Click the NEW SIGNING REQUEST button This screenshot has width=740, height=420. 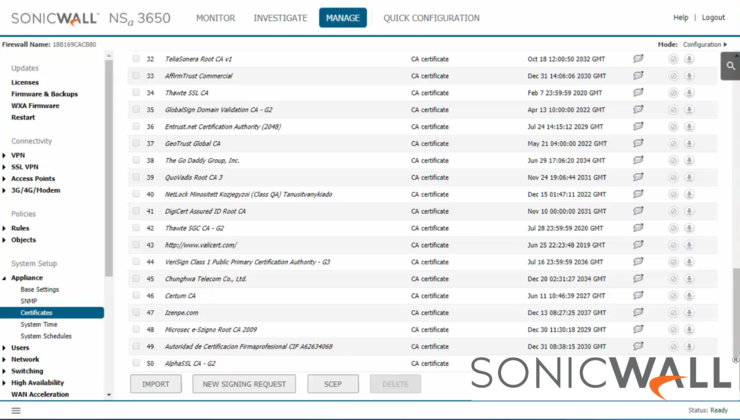click(244, 384)
